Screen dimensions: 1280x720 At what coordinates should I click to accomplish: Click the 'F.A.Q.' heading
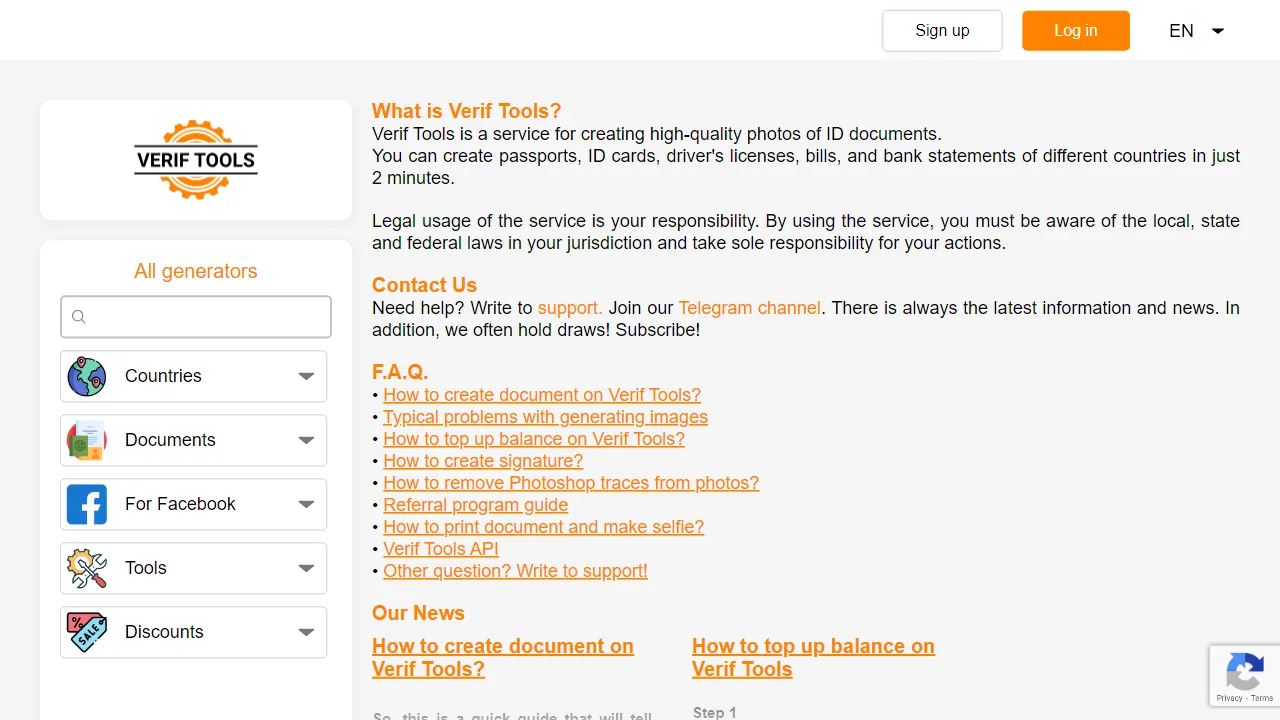tap(400, 372)
